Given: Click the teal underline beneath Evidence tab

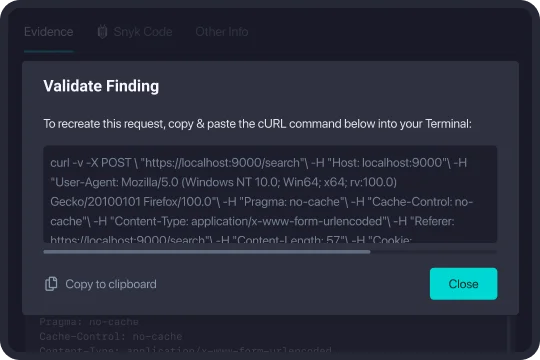Looking at the screenshot, I should 49,51.
